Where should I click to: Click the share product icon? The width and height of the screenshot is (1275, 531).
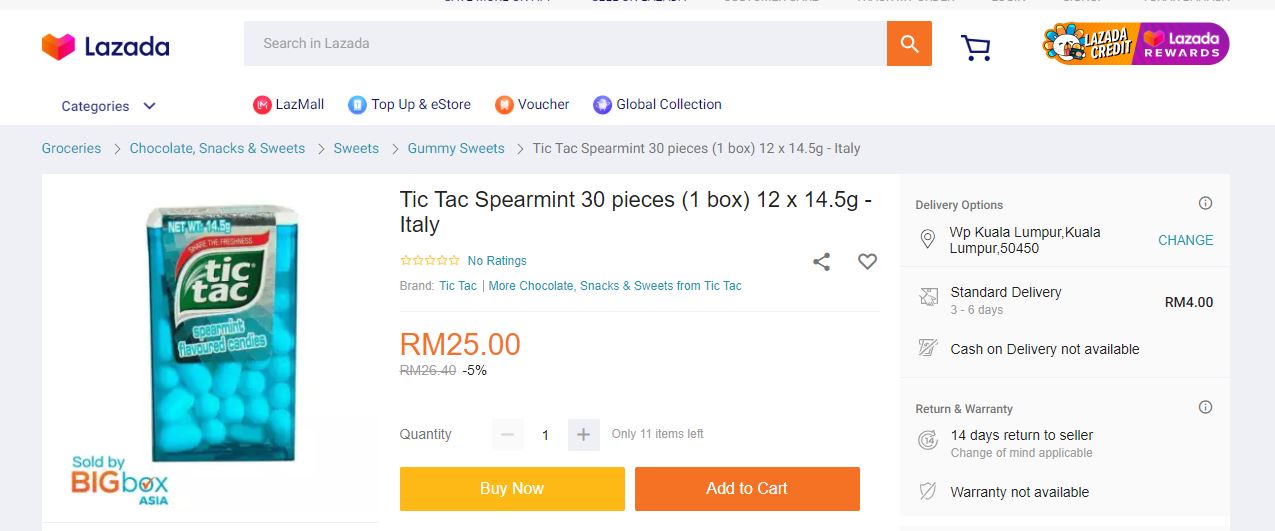pos(821,262)
